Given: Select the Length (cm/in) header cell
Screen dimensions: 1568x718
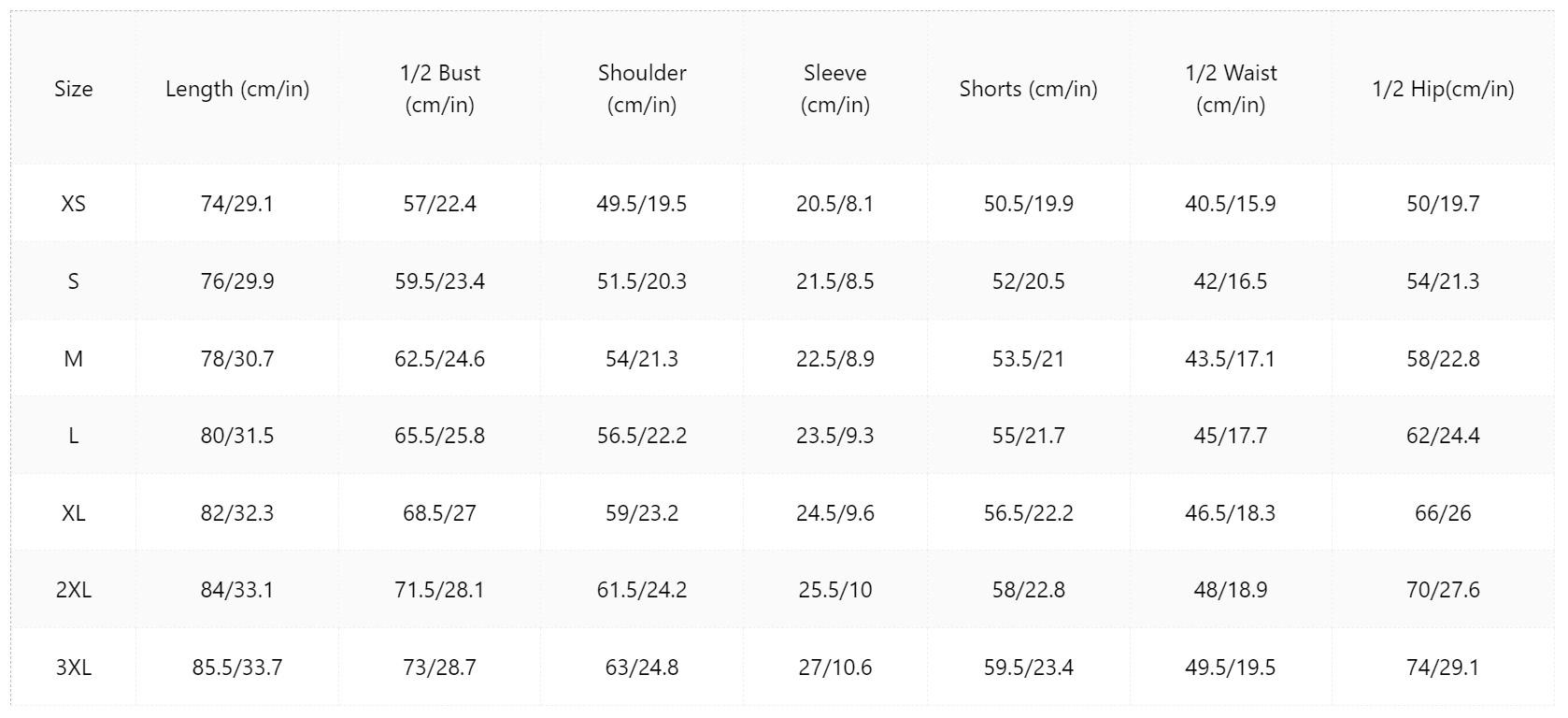Looking at the screenshot, I should coord(237,89).
